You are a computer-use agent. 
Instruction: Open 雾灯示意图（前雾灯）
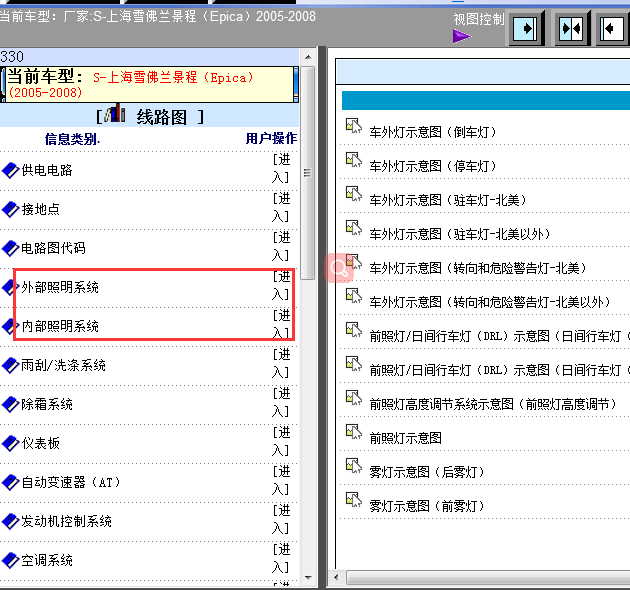point(427,506)
